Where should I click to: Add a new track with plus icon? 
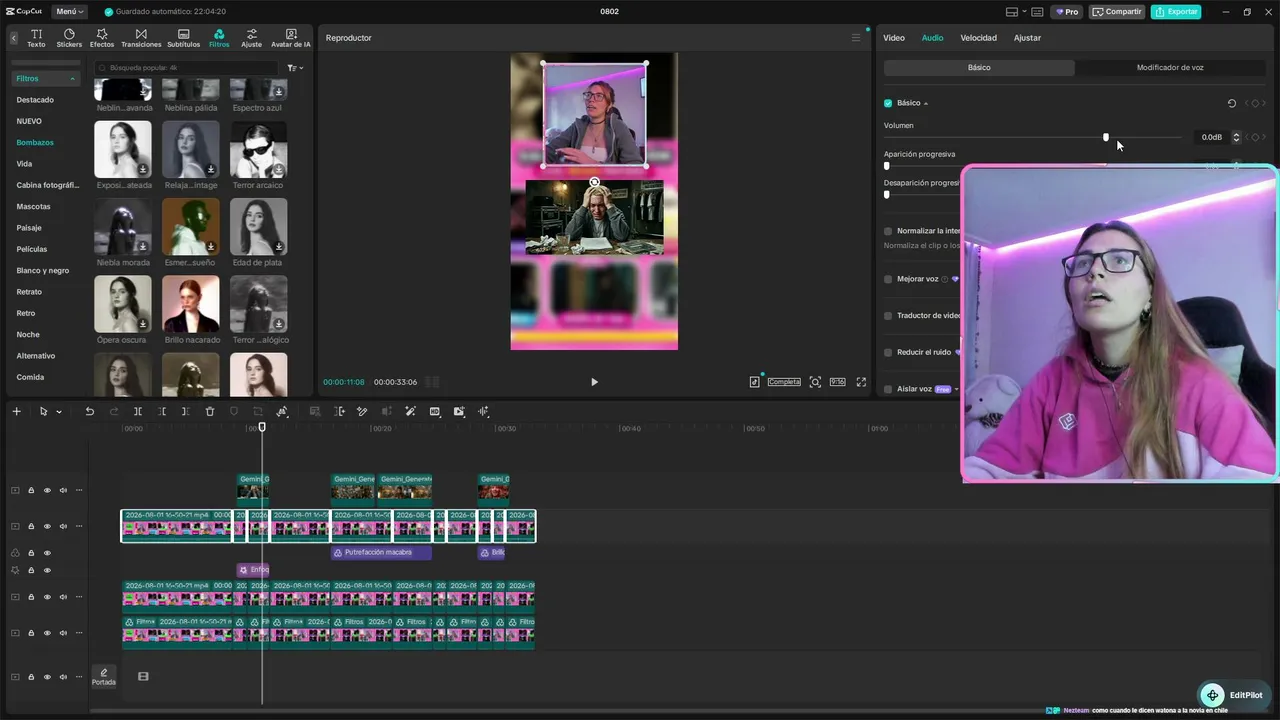coord(16,411)
